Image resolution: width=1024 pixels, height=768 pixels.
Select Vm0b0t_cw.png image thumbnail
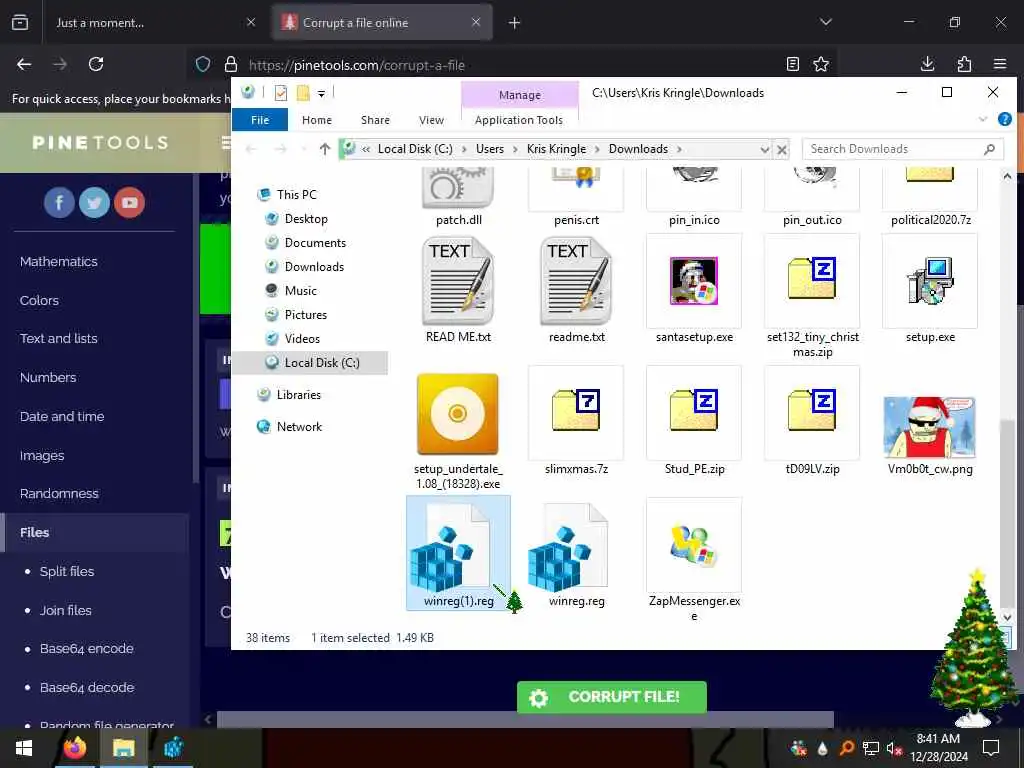(929, 427)
